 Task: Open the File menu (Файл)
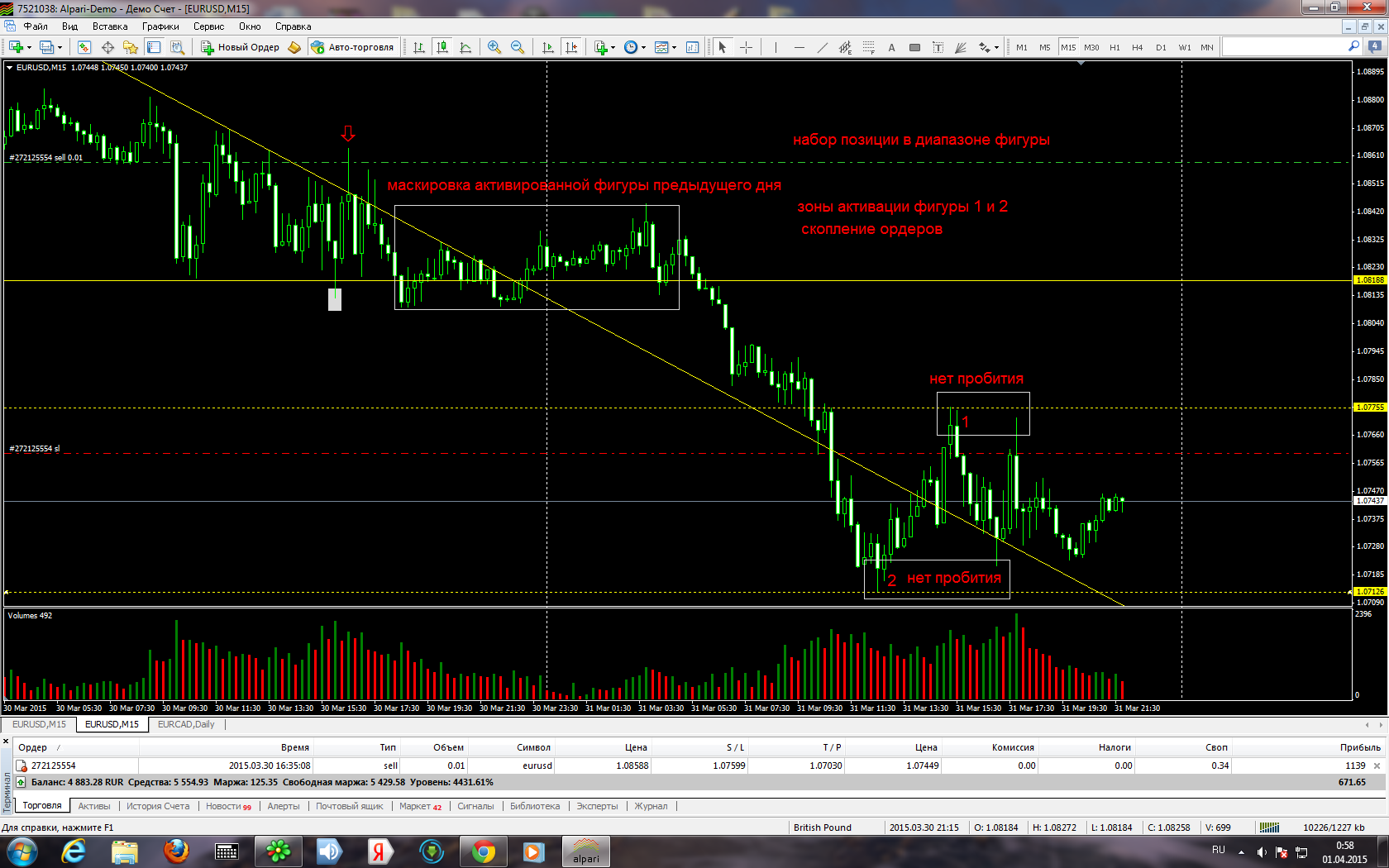click(x=36, y=26)
